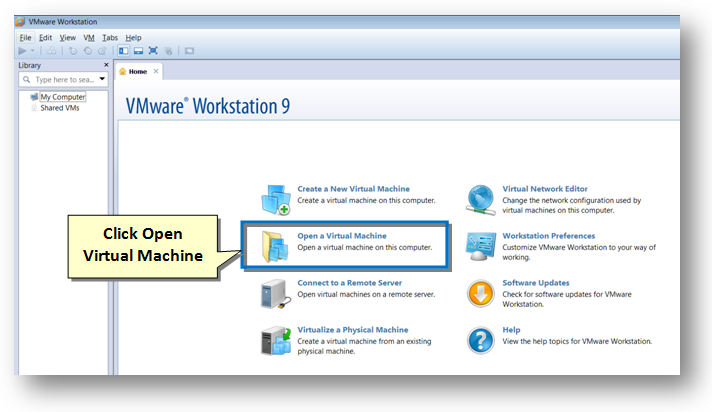The image size is (712, 412).
Task: Click the VMware Workstation title bar icon
Action: click(x=20, y=21)
